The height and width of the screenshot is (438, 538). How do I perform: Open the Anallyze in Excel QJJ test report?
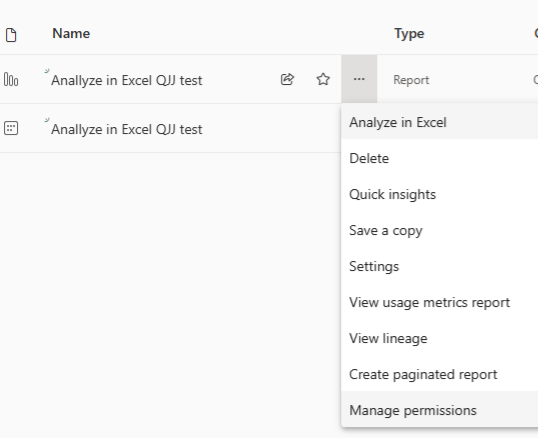point(127,80)
